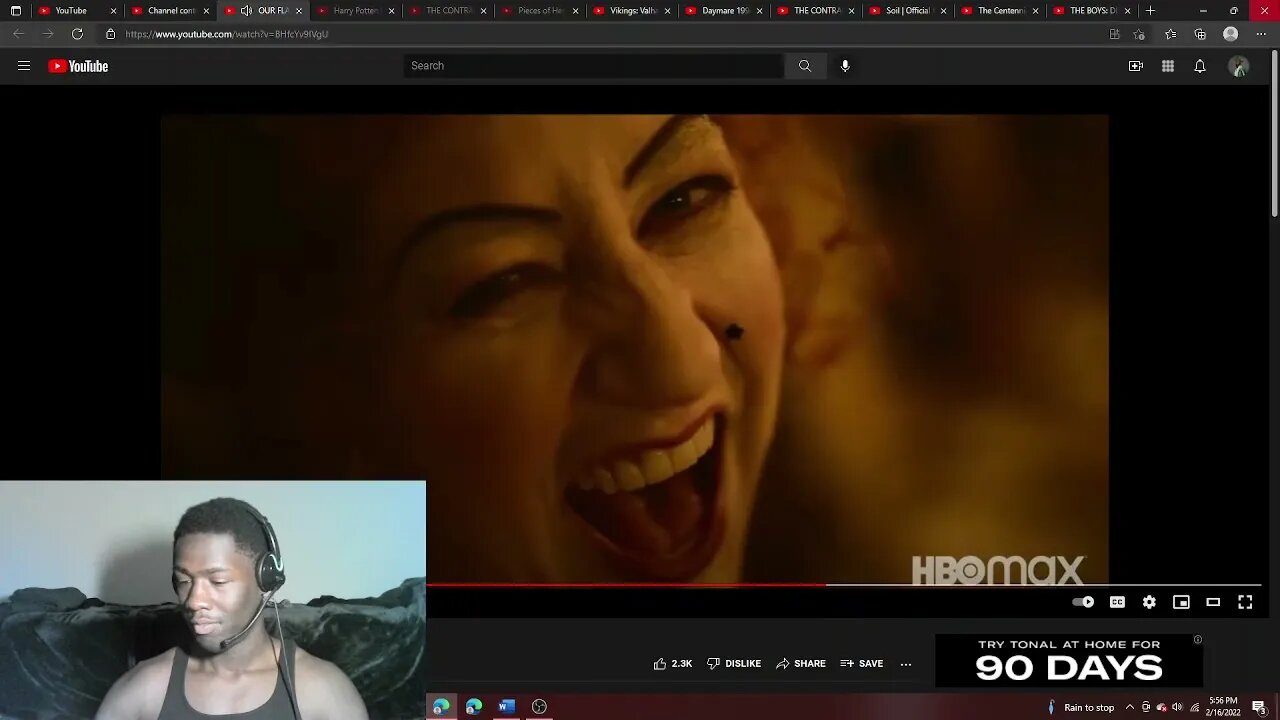Open the YouTube apps grid
This screenshot has width=1280, height=720.
click(1168, 66)
